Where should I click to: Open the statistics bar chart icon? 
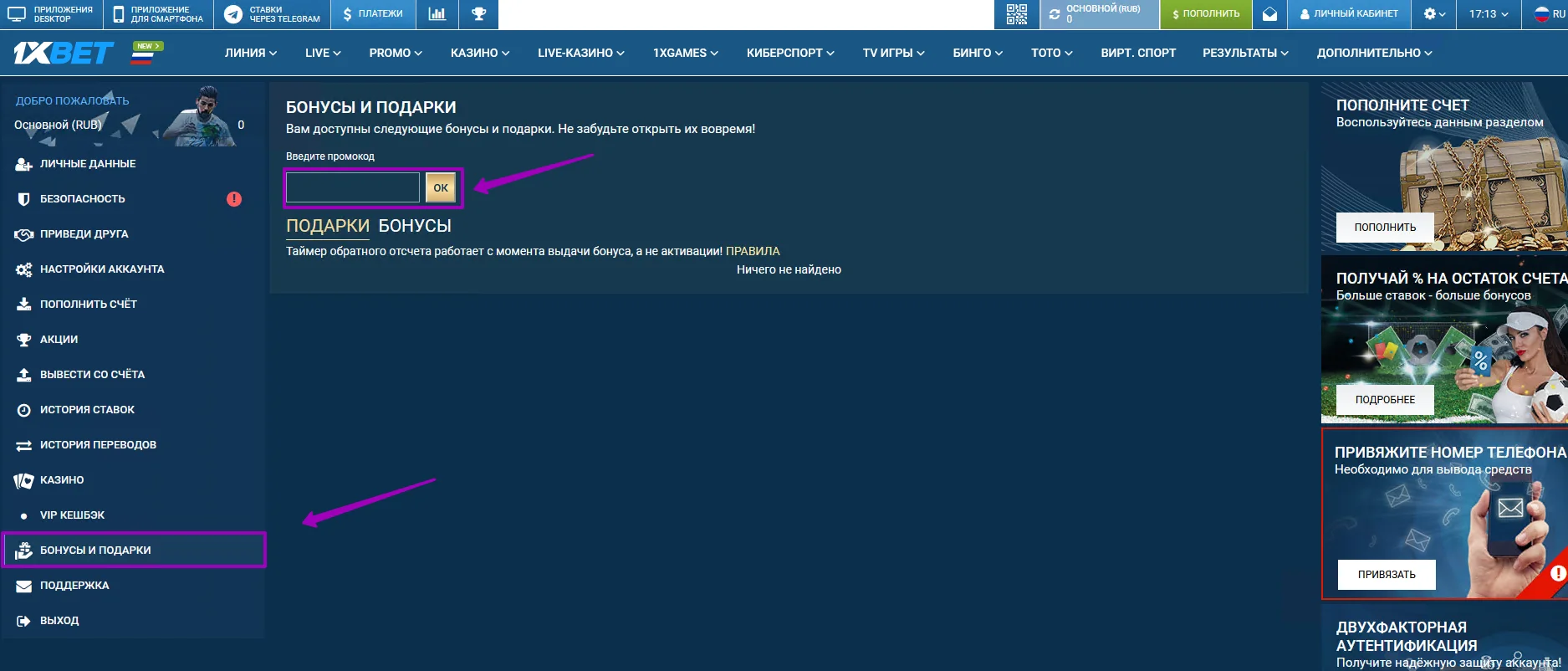pos(437,14)
